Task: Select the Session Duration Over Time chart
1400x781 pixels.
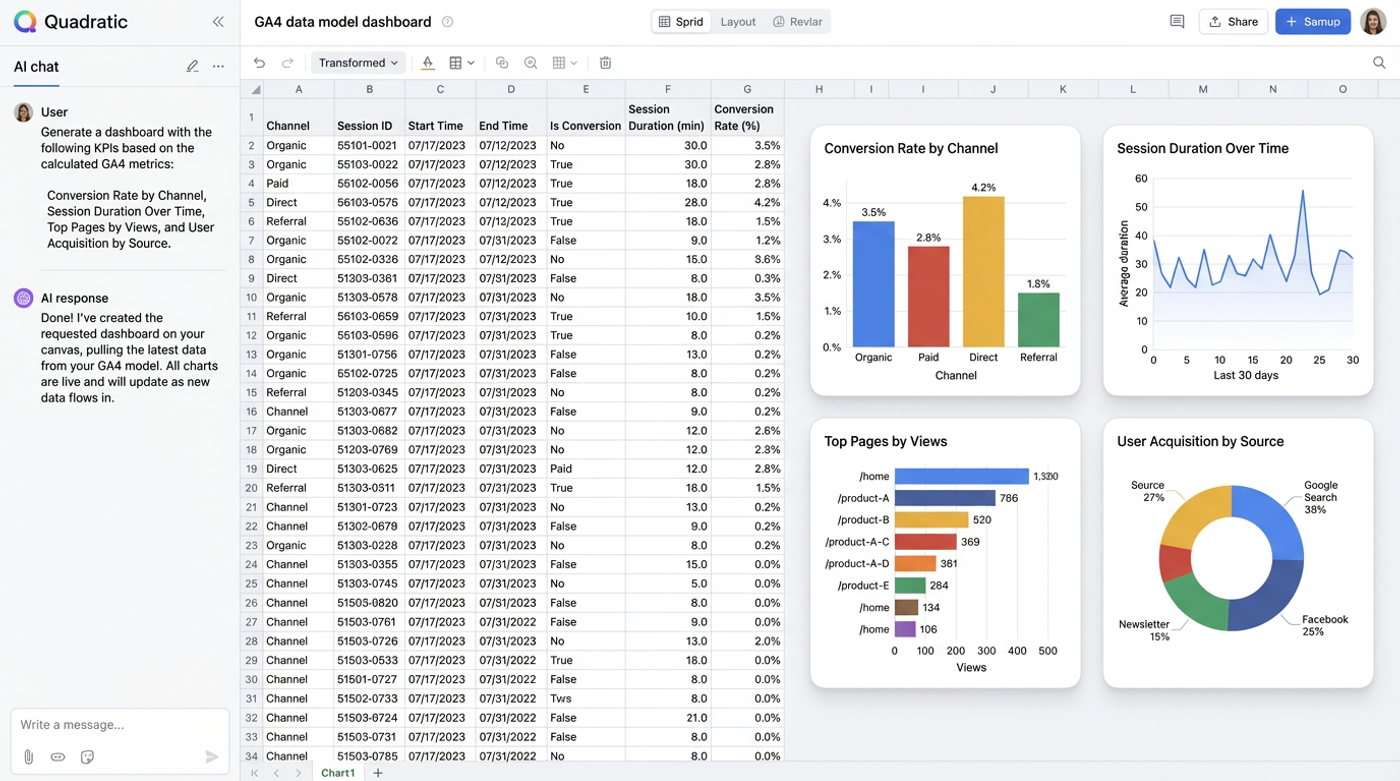Action: [1238, 260]
